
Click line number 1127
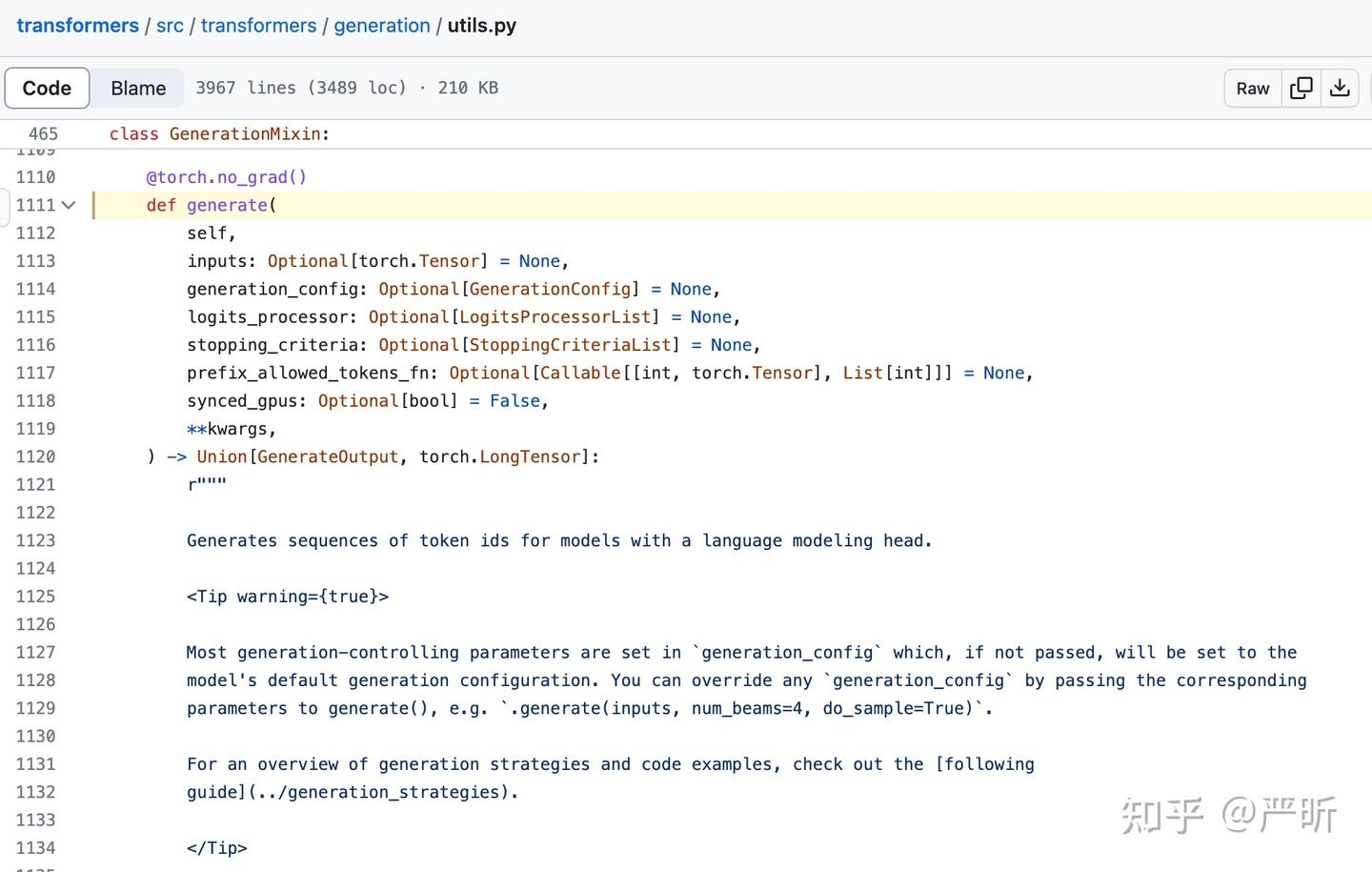[35, 652]
